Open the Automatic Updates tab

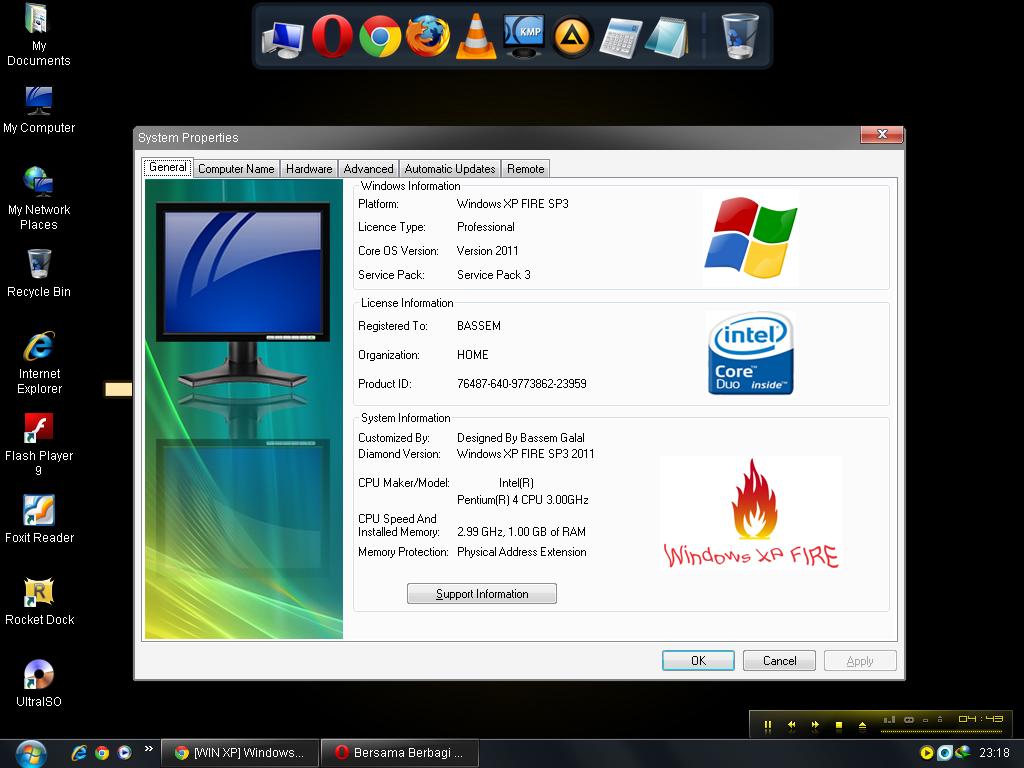coord(450,168)
